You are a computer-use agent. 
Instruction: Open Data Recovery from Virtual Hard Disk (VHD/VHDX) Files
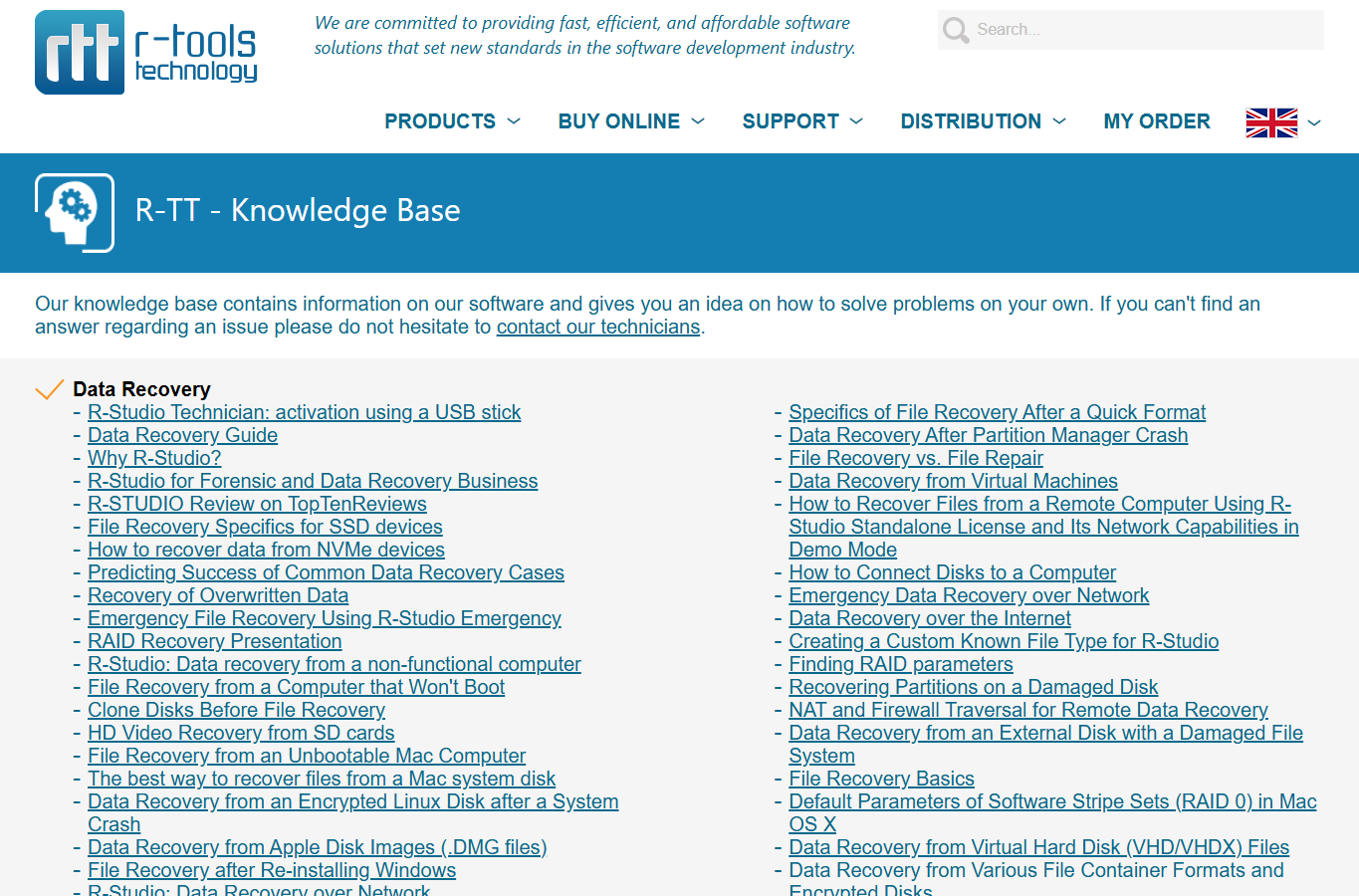[1038, 847]
